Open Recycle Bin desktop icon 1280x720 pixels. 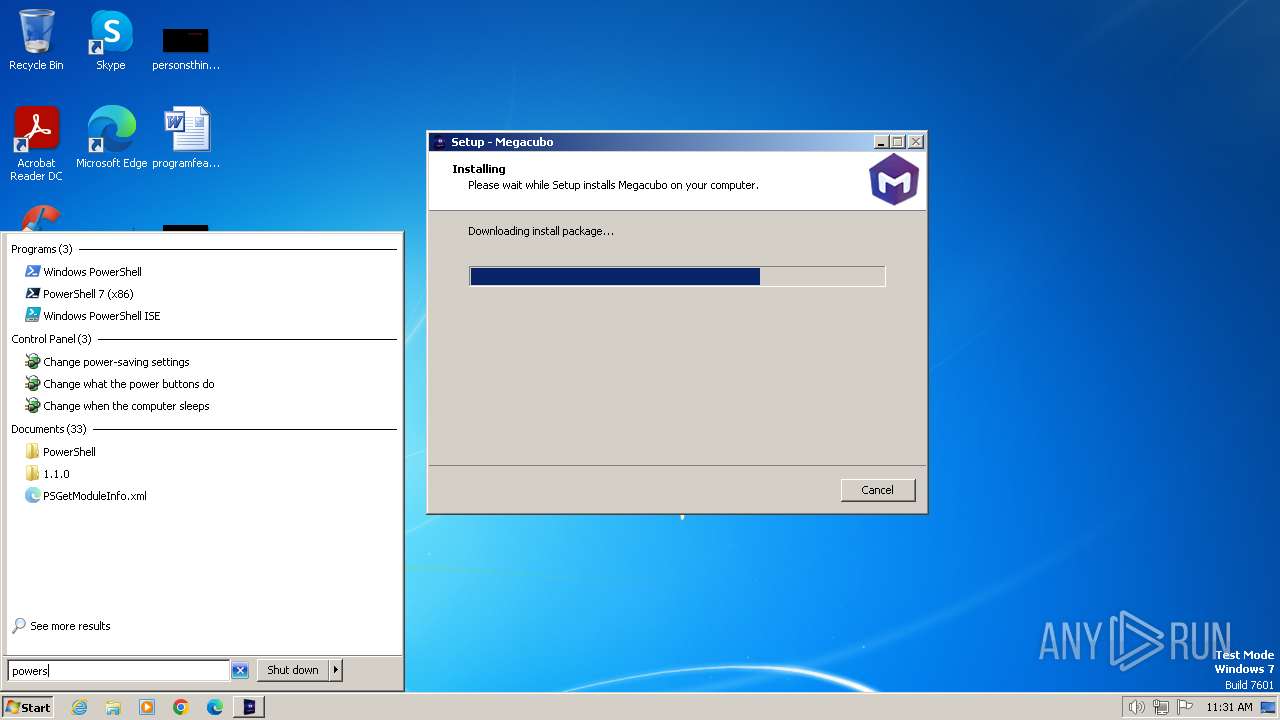(x=36, y=40)
